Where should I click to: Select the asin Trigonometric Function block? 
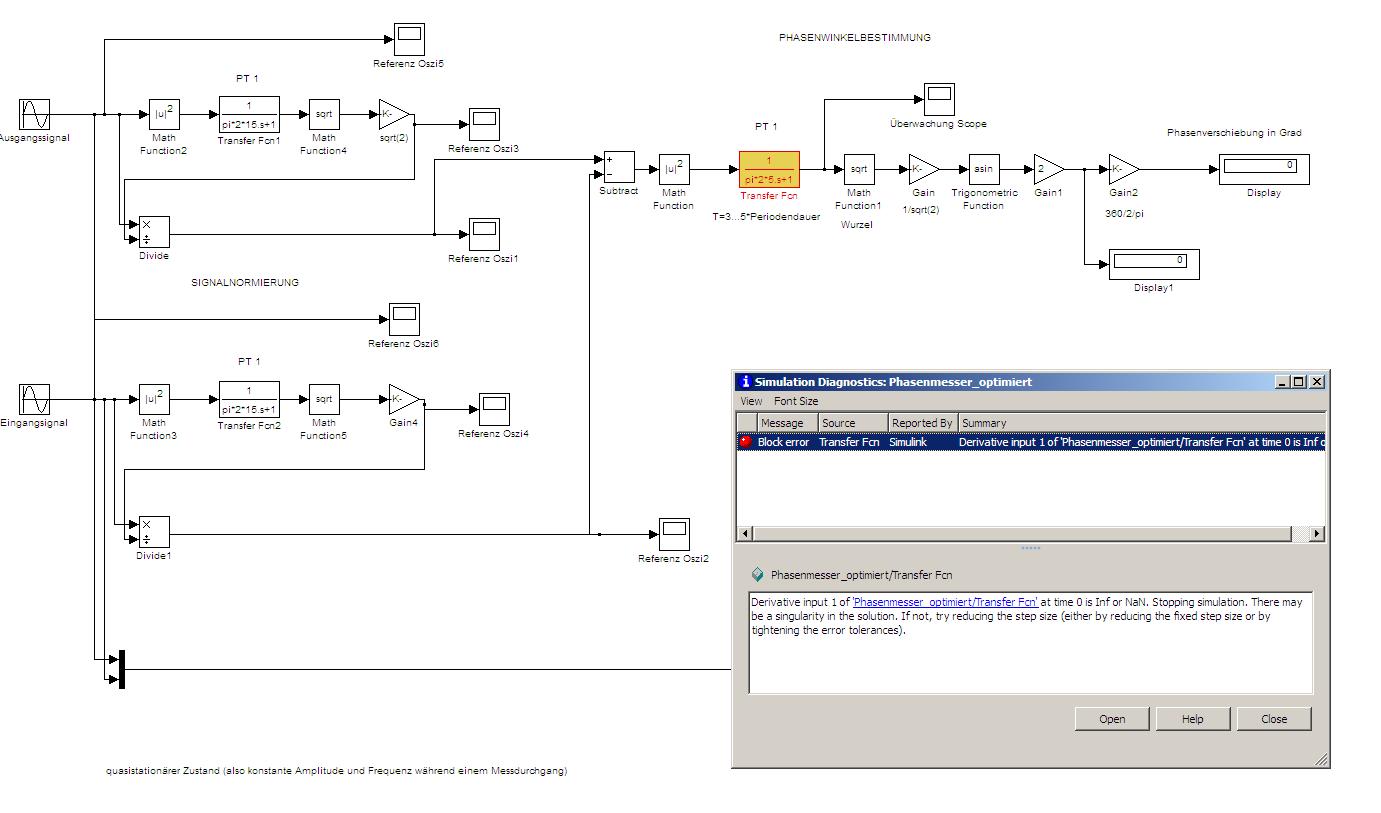pos(983,169)
